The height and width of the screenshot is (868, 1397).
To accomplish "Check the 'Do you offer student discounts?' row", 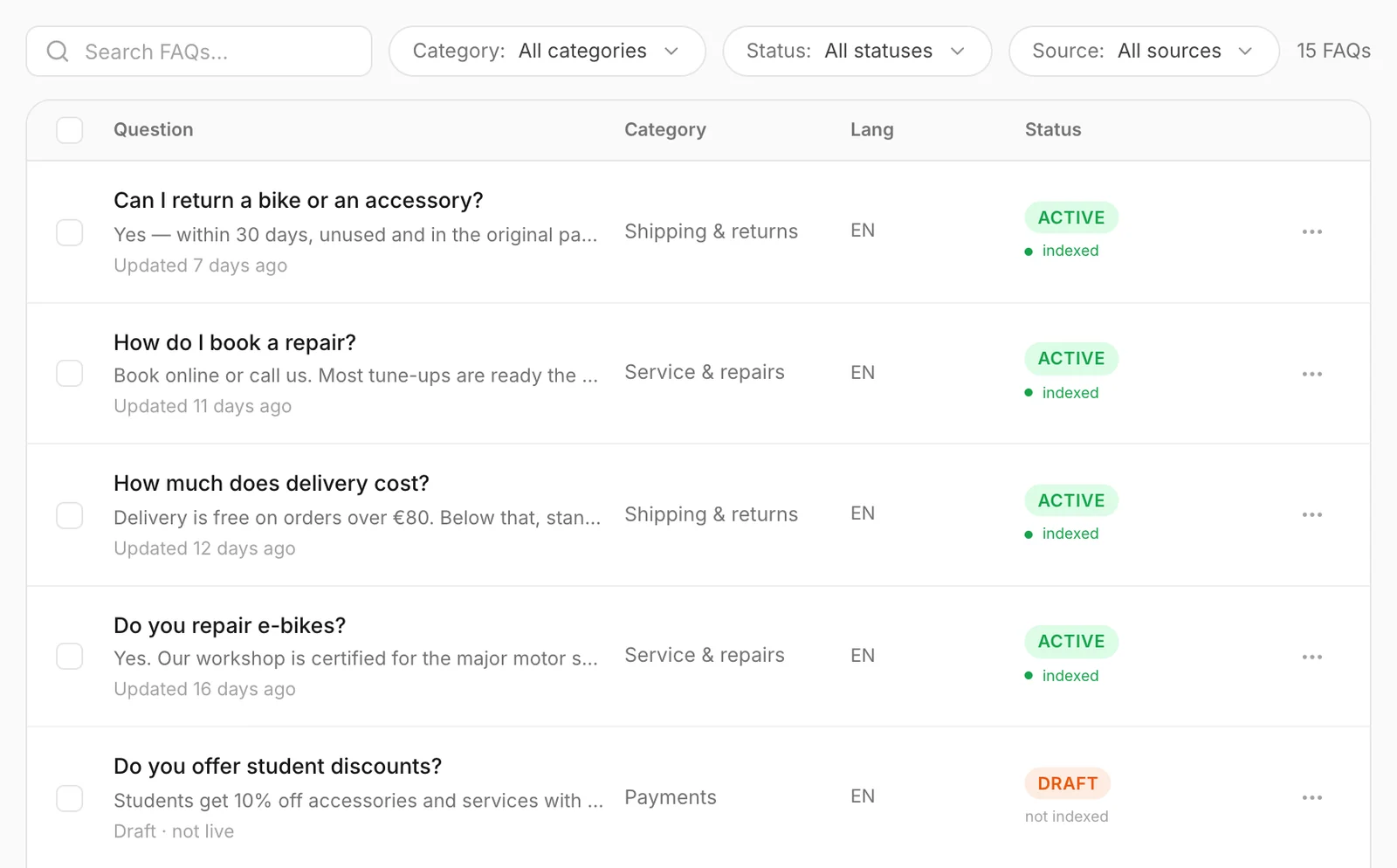I will [x=70, y=798].
